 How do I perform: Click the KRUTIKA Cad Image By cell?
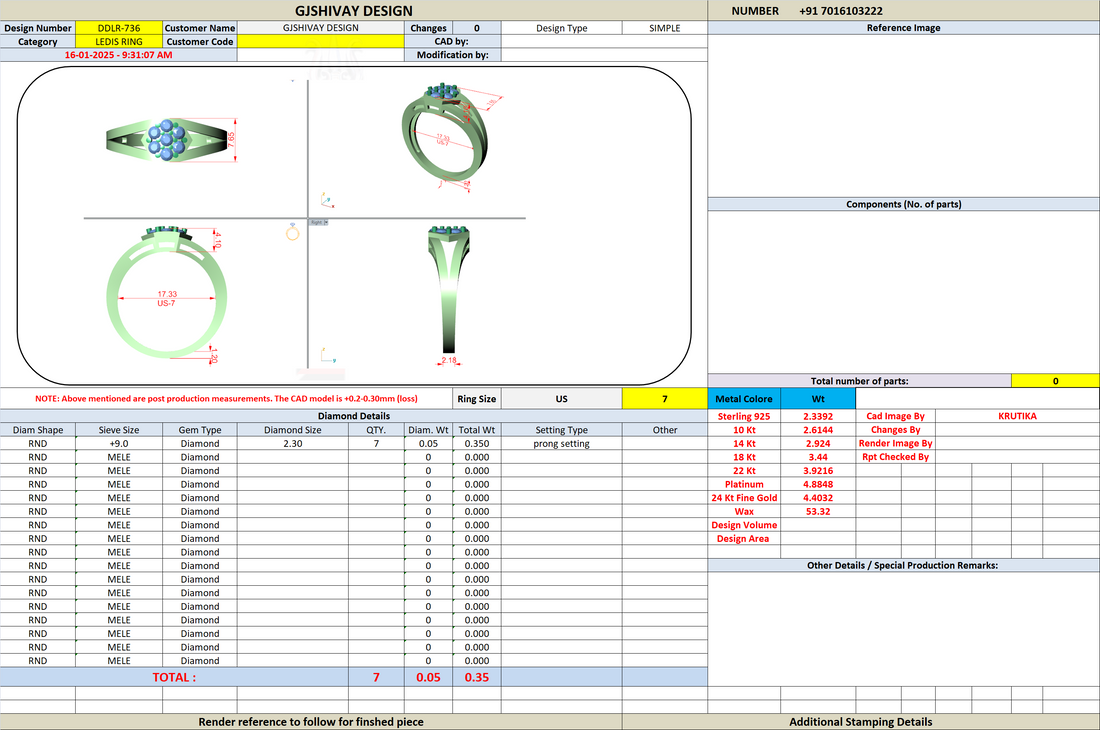[x=1017, y=416]
